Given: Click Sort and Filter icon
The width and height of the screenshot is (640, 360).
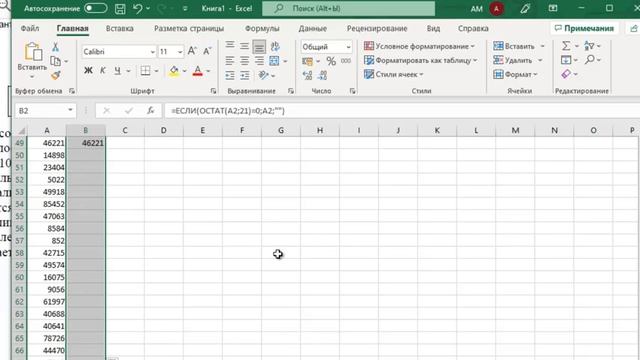Looking at the screenshot, I should click(589, 46).
